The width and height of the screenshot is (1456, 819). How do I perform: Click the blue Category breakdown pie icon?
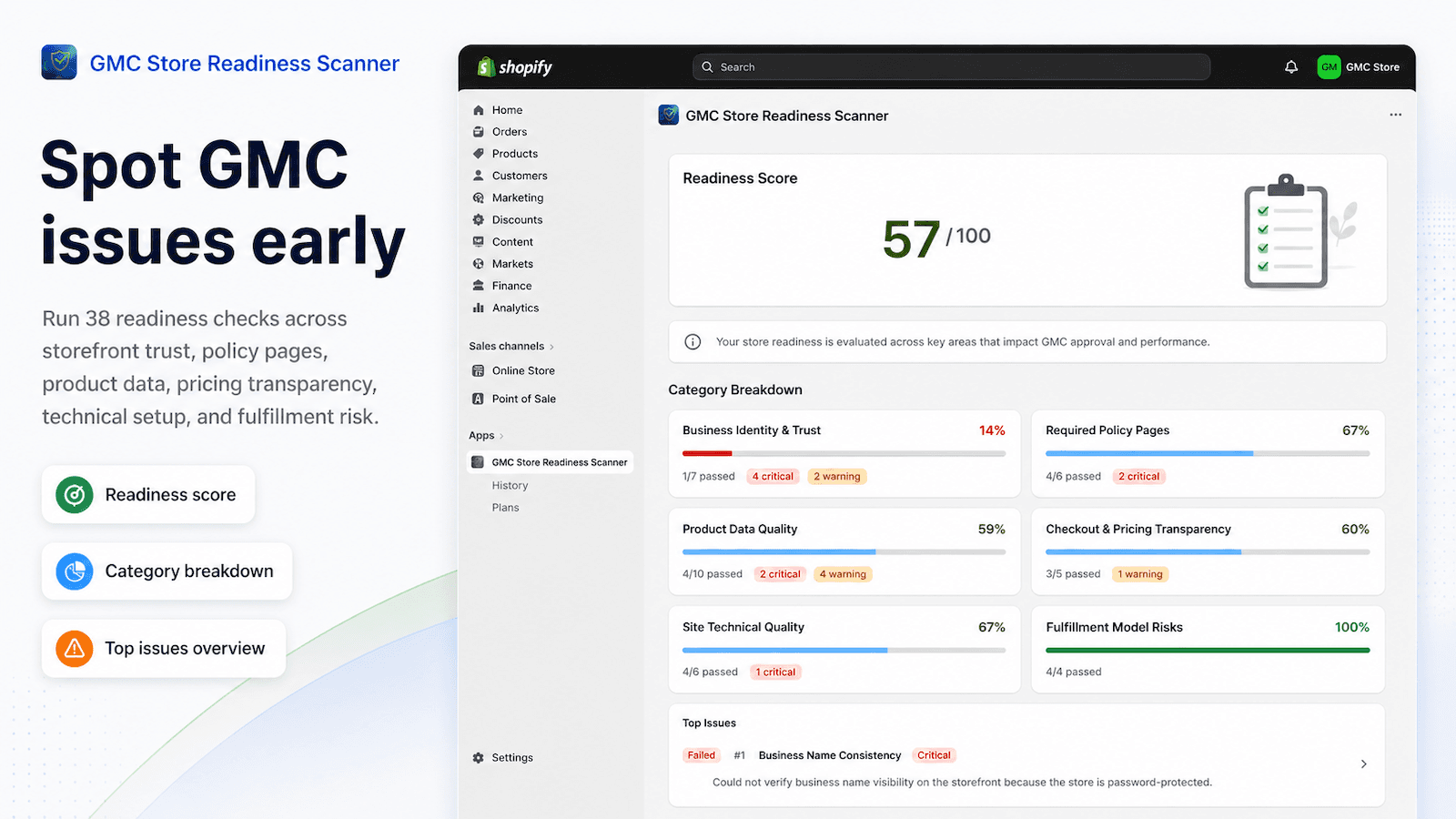point(75,571)
